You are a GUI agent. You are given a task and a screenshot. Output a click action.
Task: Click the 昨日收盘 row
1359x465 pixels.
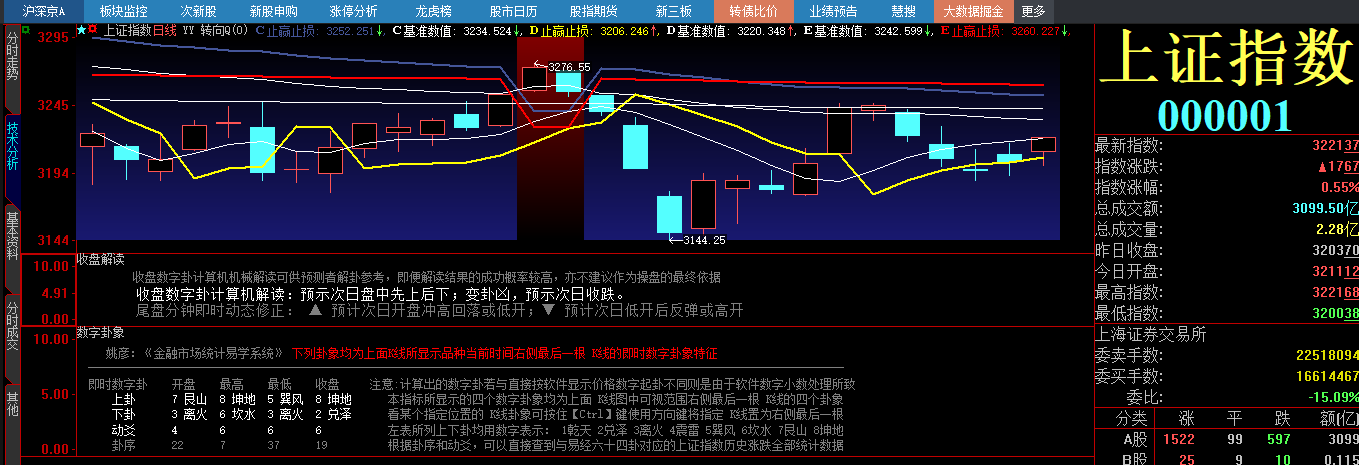pyautogui.click(x=1227, y=251)
